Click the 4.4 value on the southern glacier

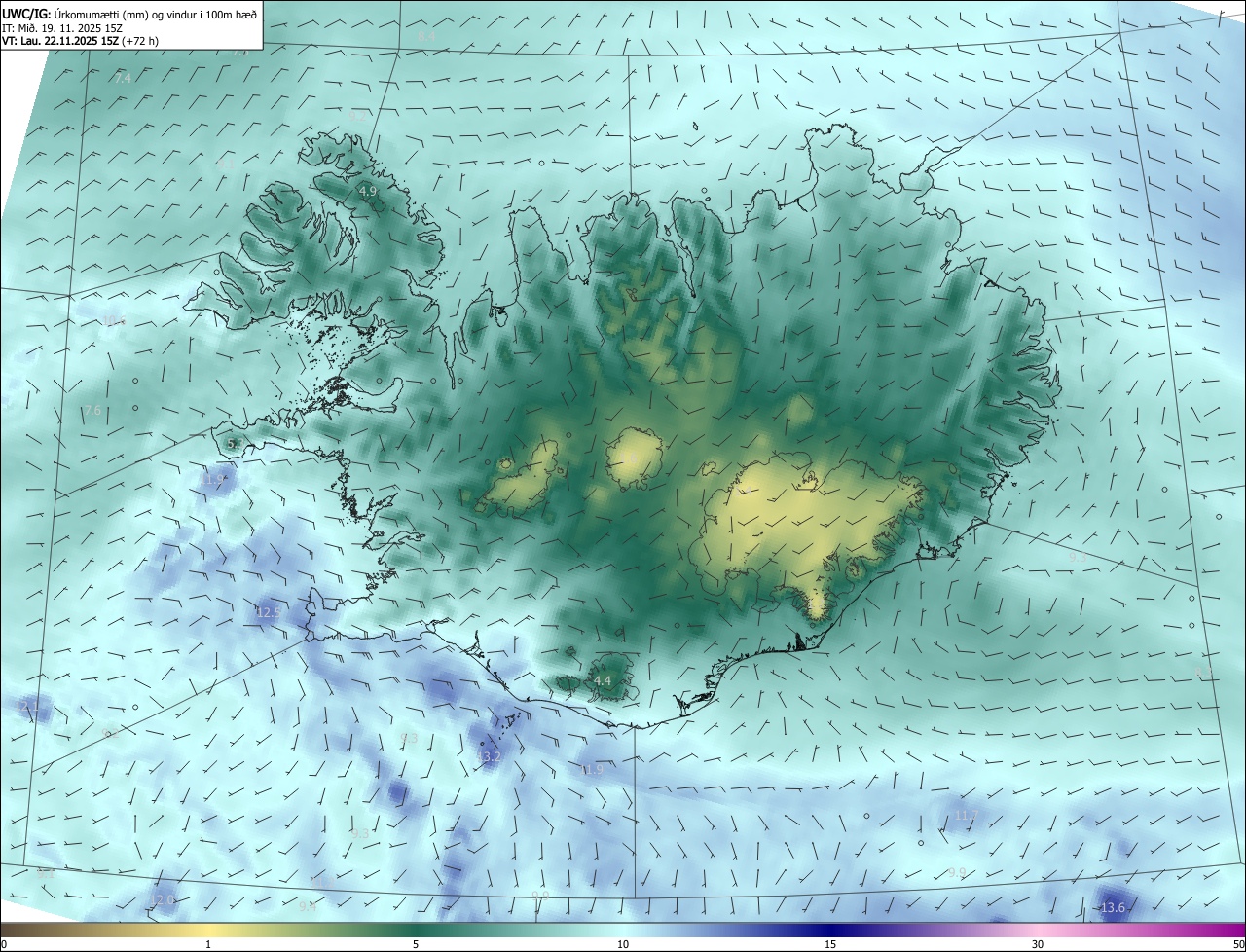pos(603,681)
